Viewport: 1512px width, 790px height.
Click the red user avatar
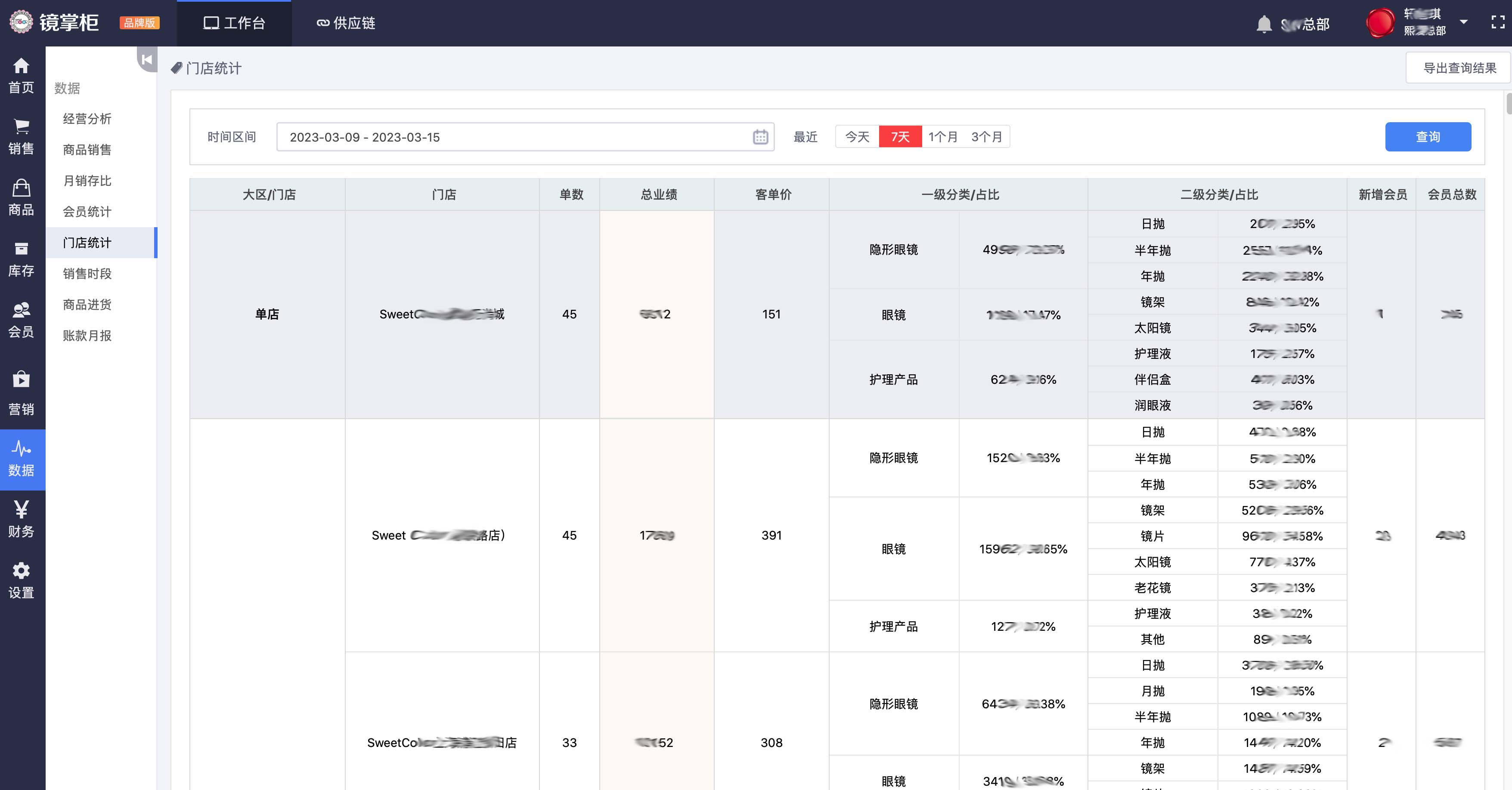pyautogui.click(x=1381, y=22)
